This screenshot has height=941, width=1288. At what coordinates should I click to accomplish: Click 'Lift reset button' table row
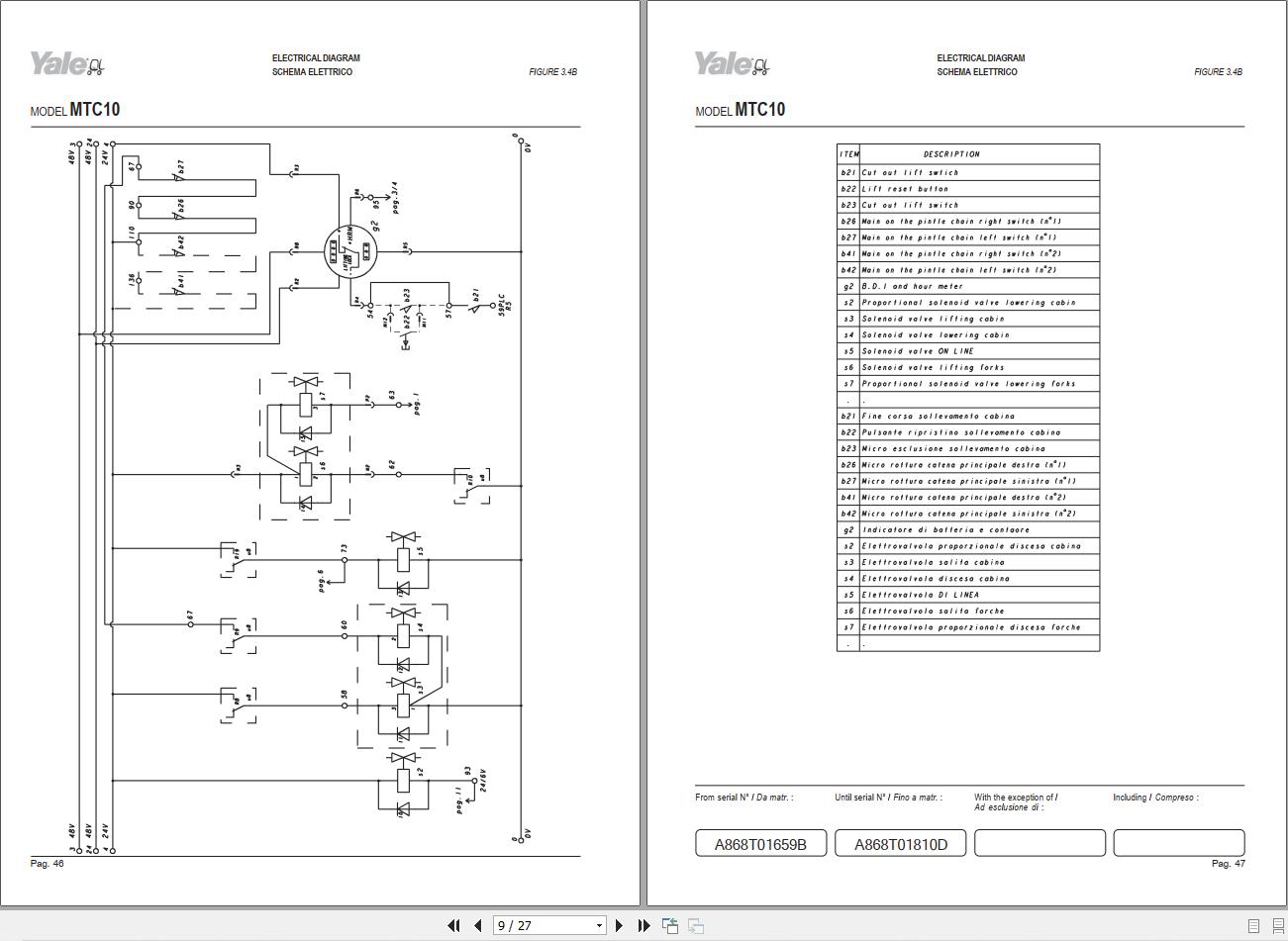point(968,188)
